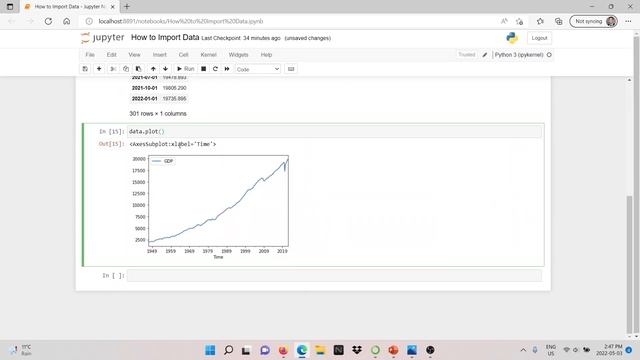640x360 pixels.
Task: Move the selected cell down
Action: click(165, 69)
